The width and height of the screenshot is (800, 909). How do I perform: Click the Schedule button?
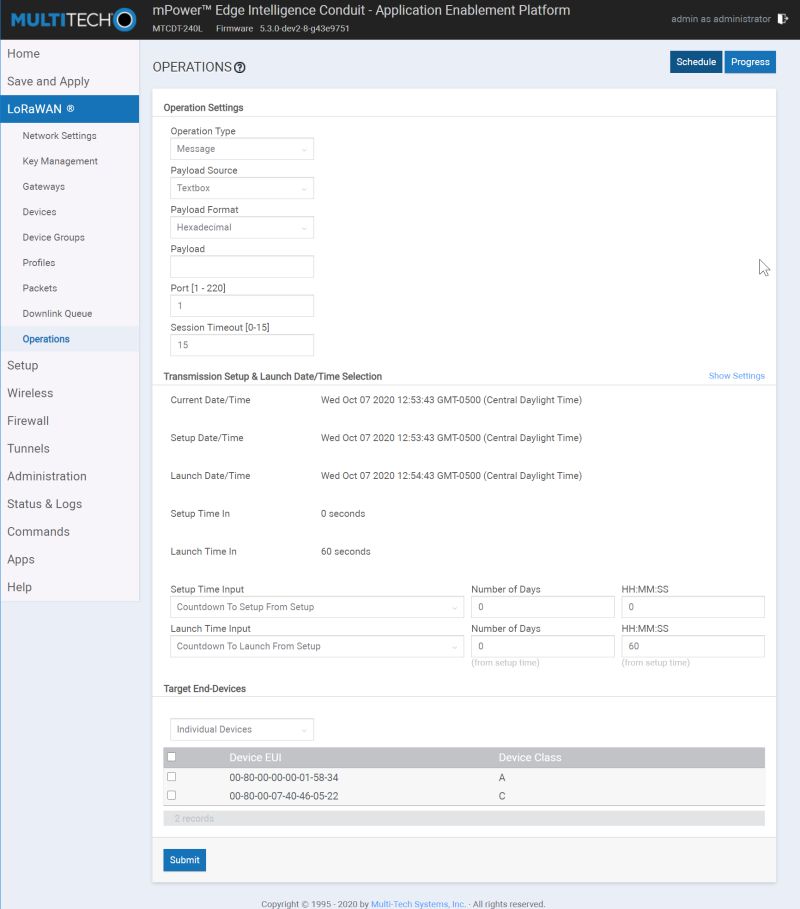coord(696,62)
